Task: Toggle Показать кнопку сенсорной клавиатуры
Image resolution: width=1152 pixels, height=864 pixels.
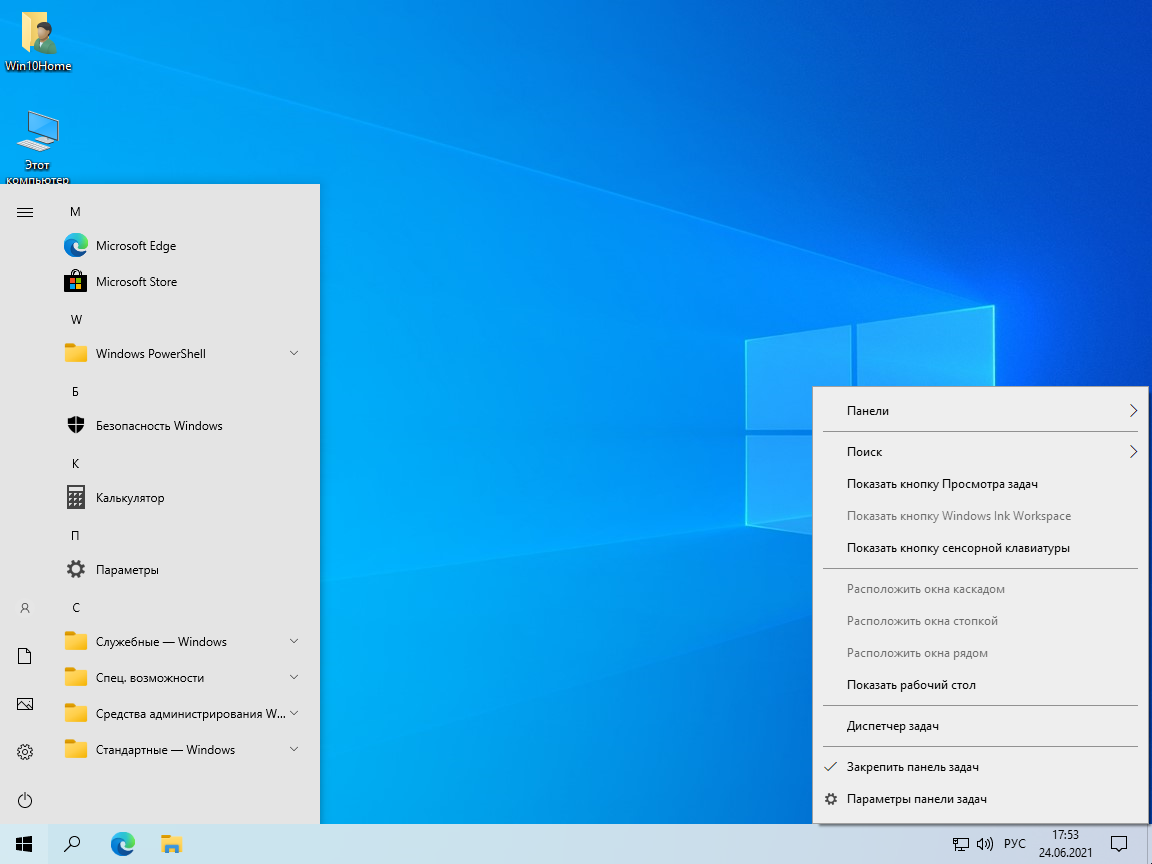Action: [957, 548]
